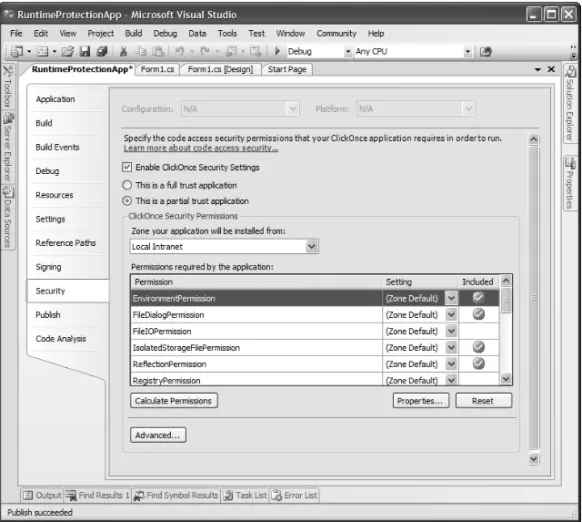This screenshot has height=522, width=582.
Task: Click the Permission column header
Action: pos(256,282)
